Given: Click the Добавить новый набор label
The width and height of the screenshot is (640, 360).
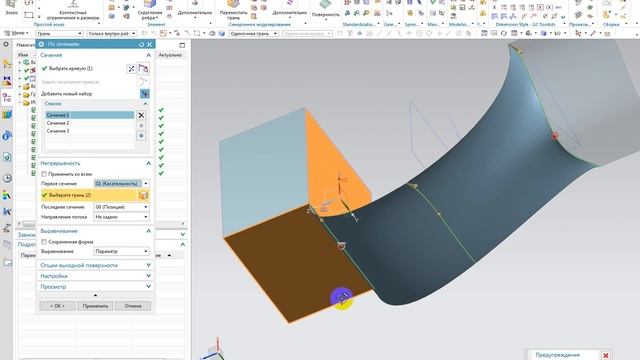Looking at the screenshot, I should point(67,94).
